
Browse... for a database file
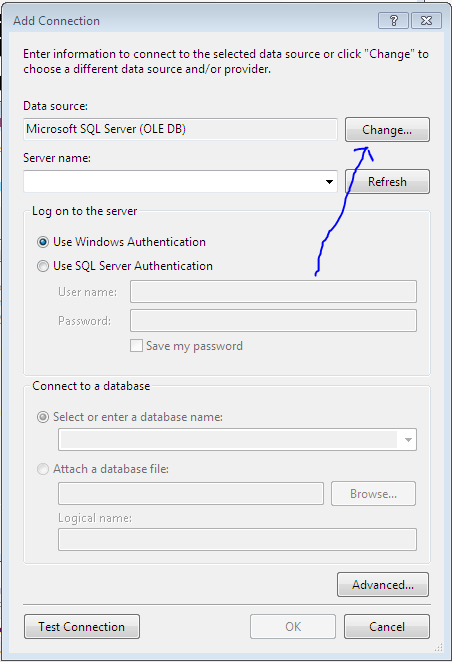[374, 494]
